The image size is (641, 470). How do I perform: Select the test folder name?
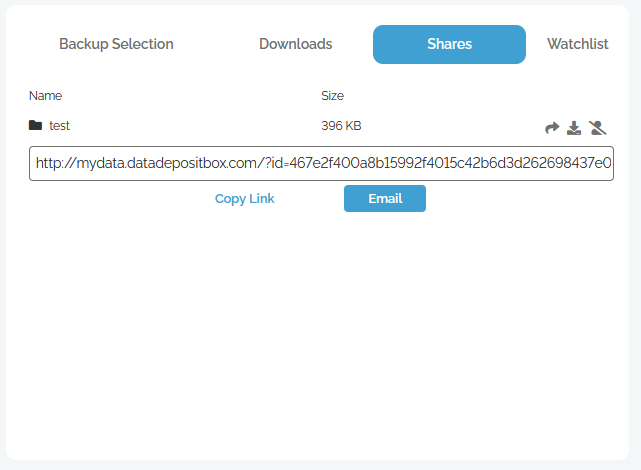60,125
